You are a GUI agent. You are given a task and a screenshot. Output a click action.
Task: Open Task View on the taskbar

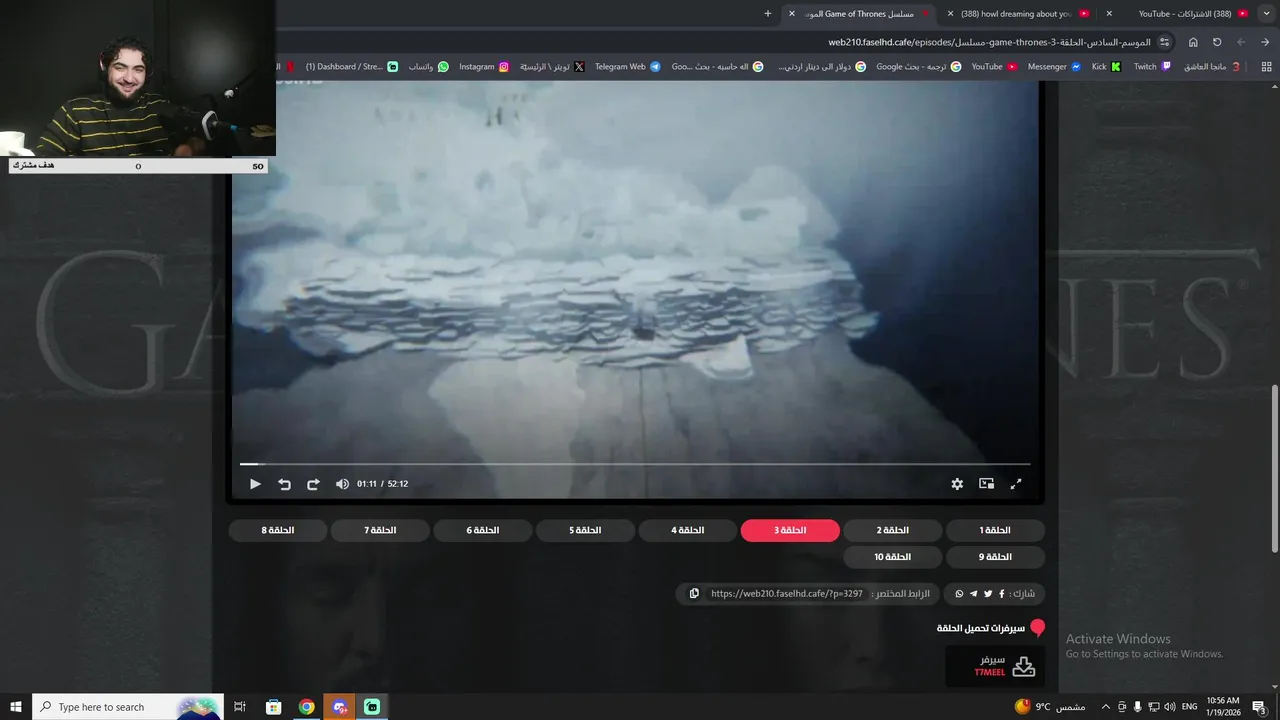tap(240, 707)
